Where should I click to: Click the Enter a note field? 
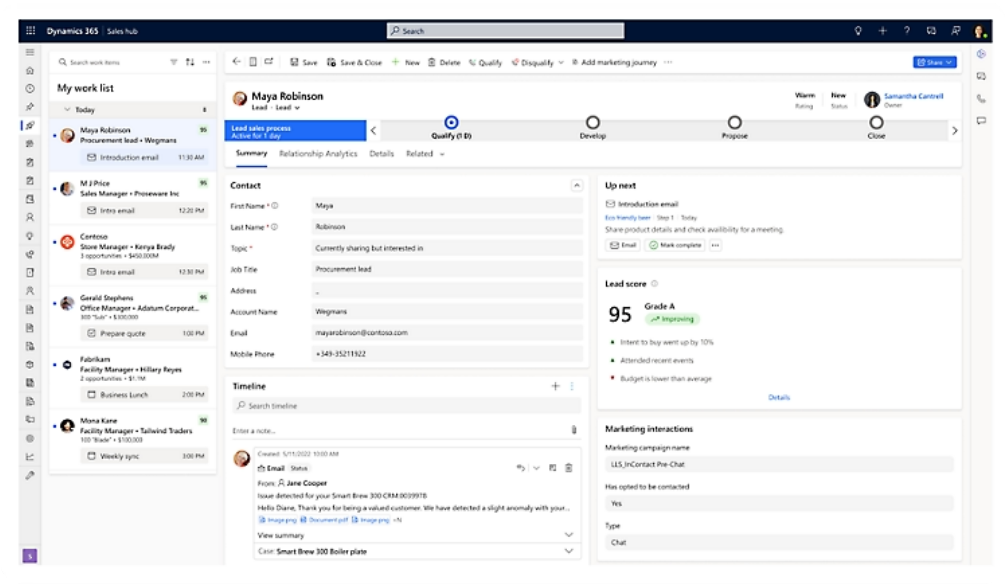tap(400, 431)
